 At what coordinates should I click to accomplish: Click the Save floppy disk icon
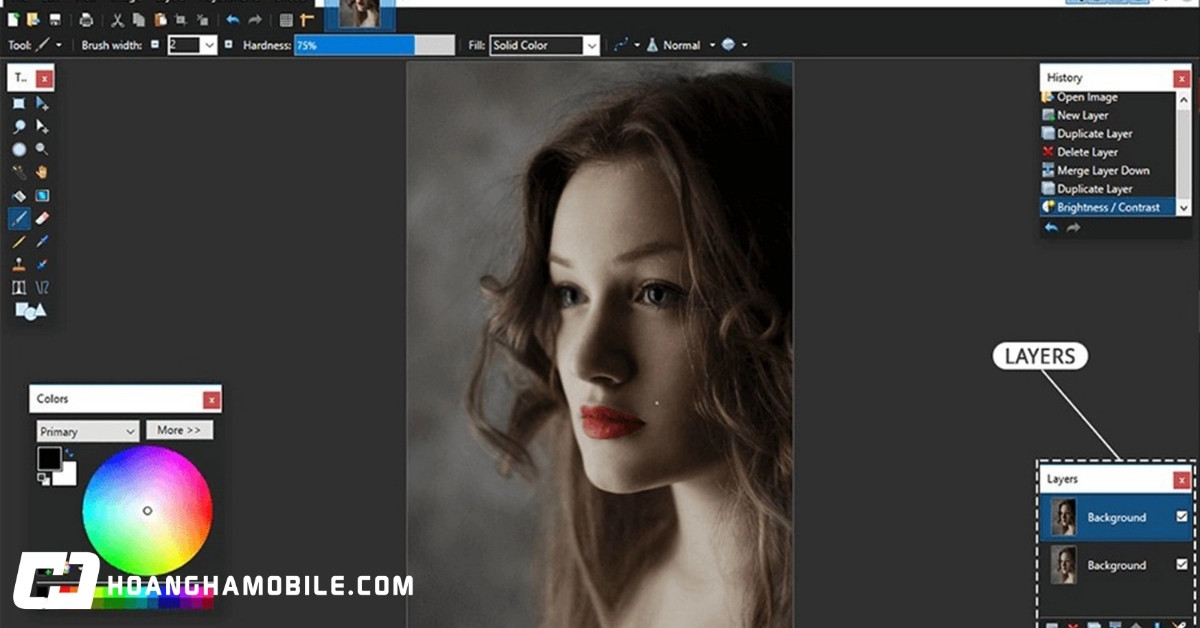54,19
